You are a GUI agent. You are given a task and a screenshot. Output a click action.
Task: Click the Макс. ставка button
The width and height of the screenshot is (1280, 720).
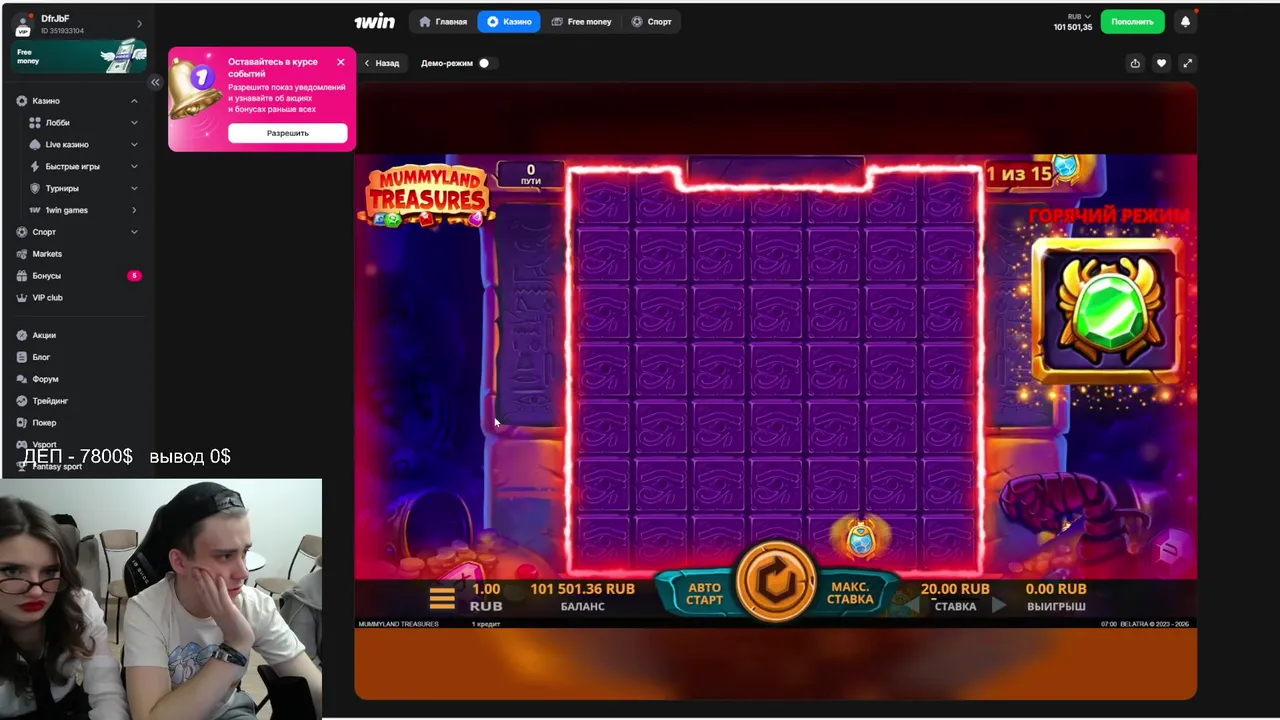(850, 593)
